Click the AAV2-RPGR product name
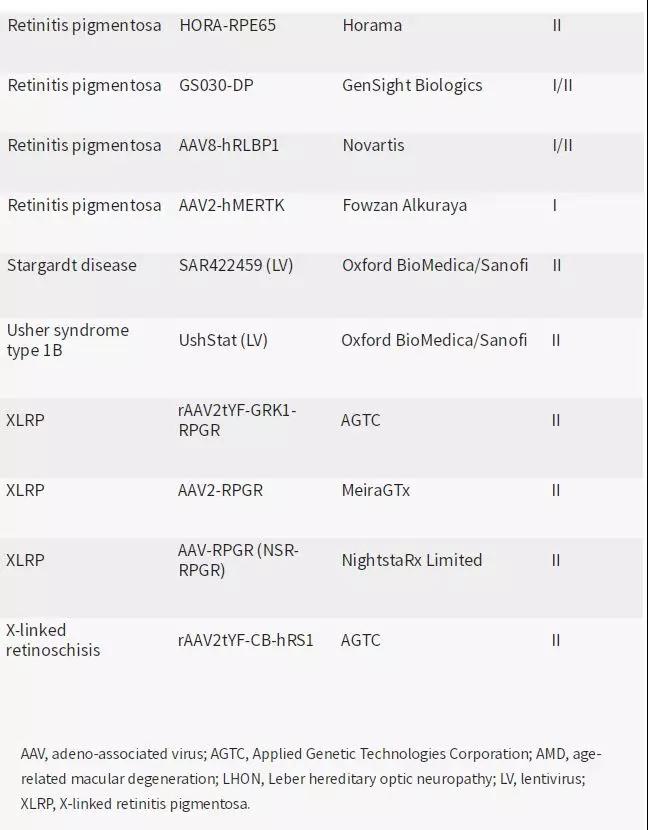Screen dimensions: 648x830 coord(220,490)
